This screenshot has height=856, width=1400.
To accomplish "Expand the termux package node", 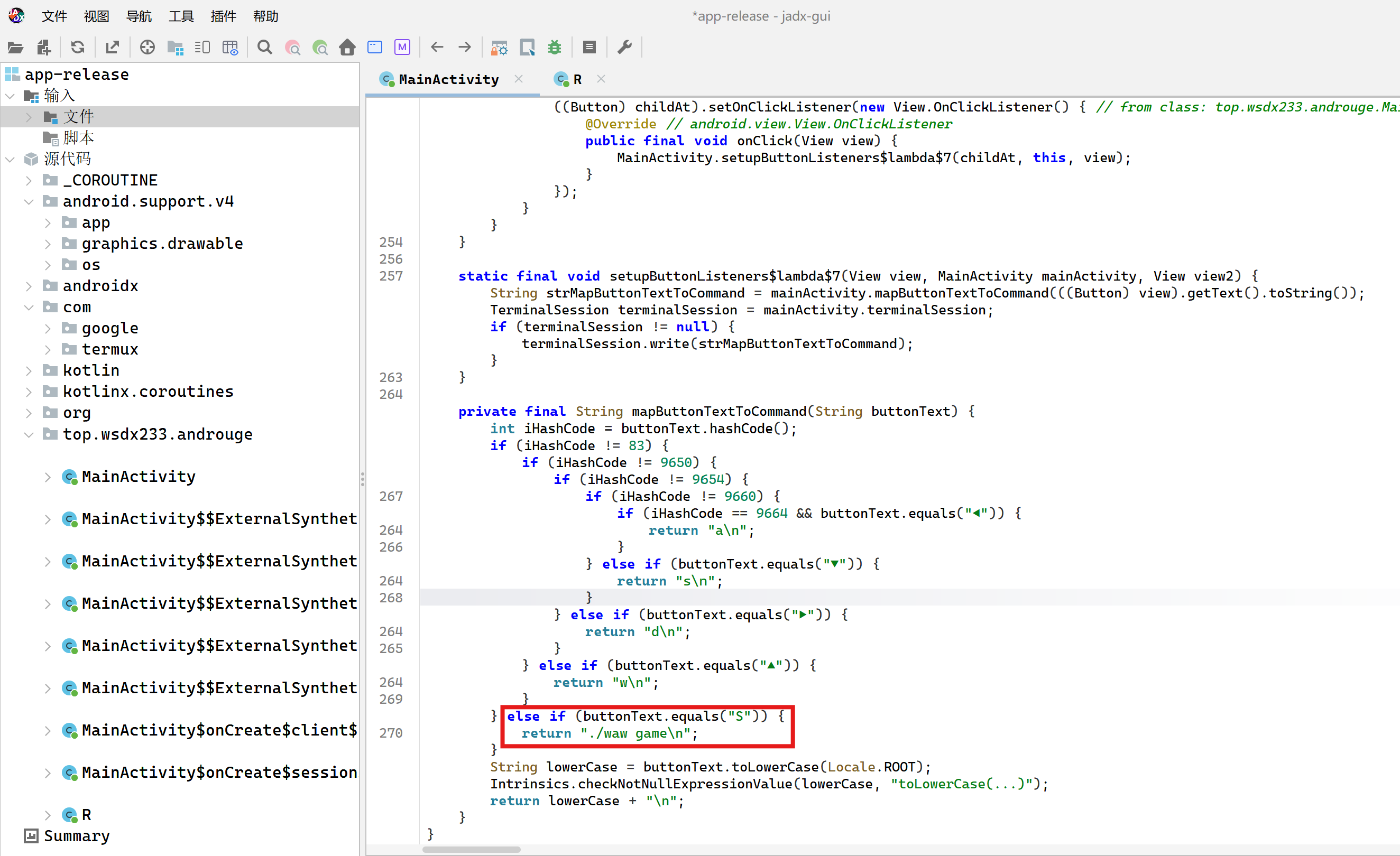I will 48,349.
